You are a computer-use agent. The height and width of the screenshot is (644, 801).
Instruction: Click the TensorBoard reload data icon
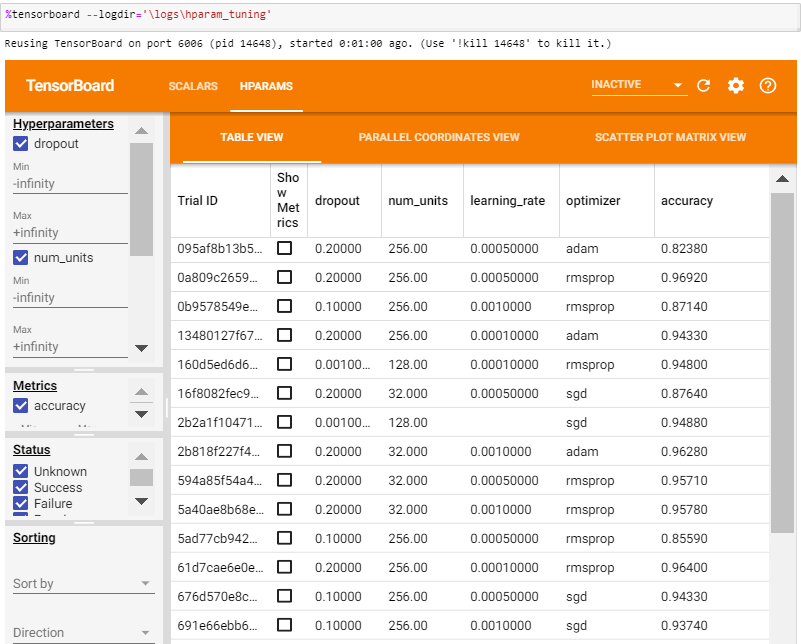coord(703,86)
